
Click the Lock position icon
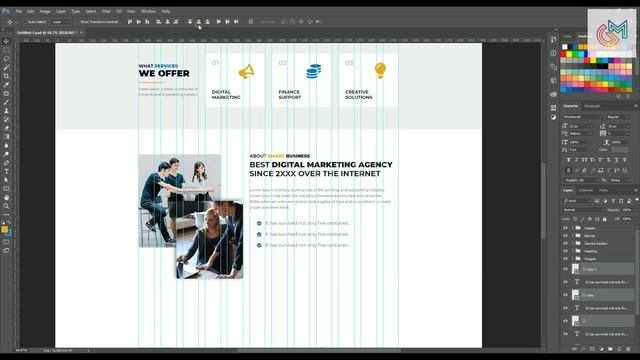click(590, 219)
